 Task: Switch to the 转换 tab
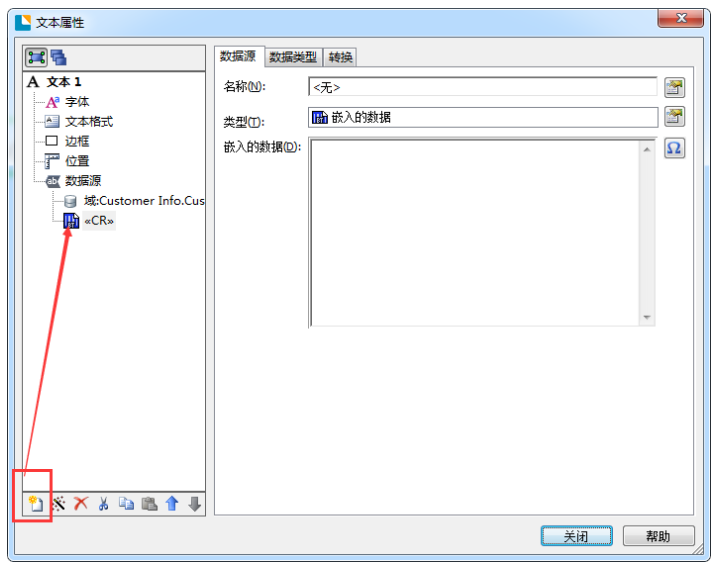(x=340, y=57)
